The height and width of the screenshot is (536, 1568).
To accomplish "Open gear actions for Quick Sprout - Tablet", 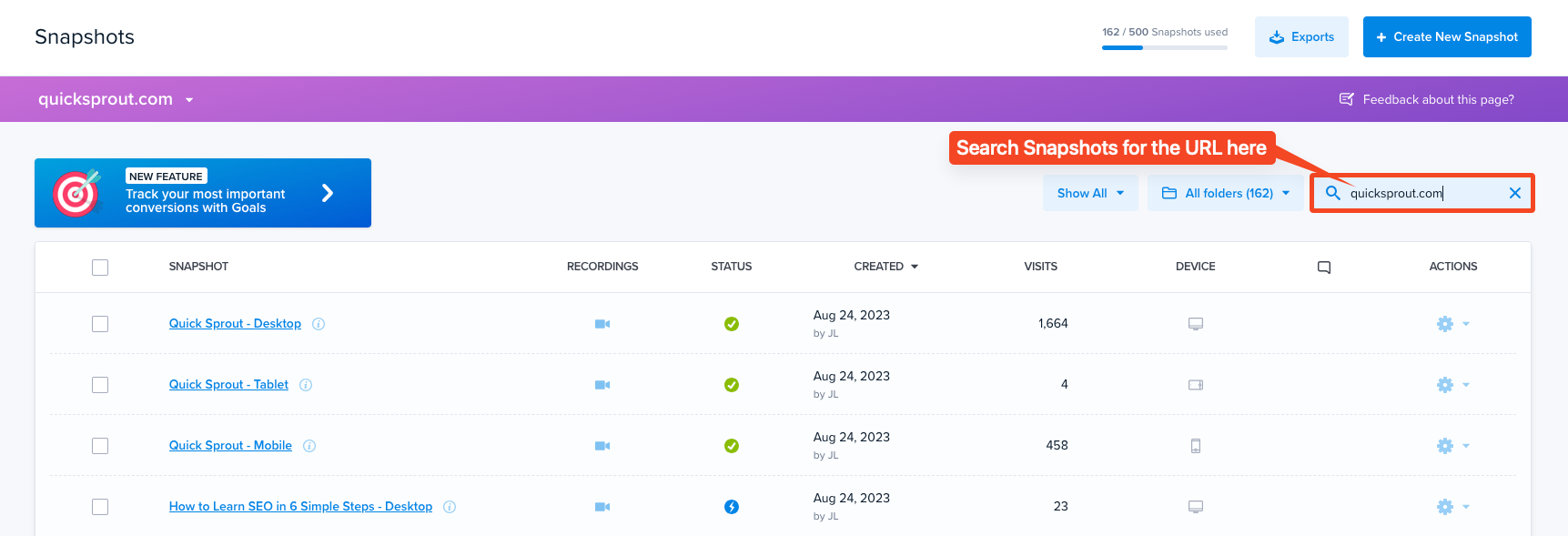I will click(x=1445, y=385).
